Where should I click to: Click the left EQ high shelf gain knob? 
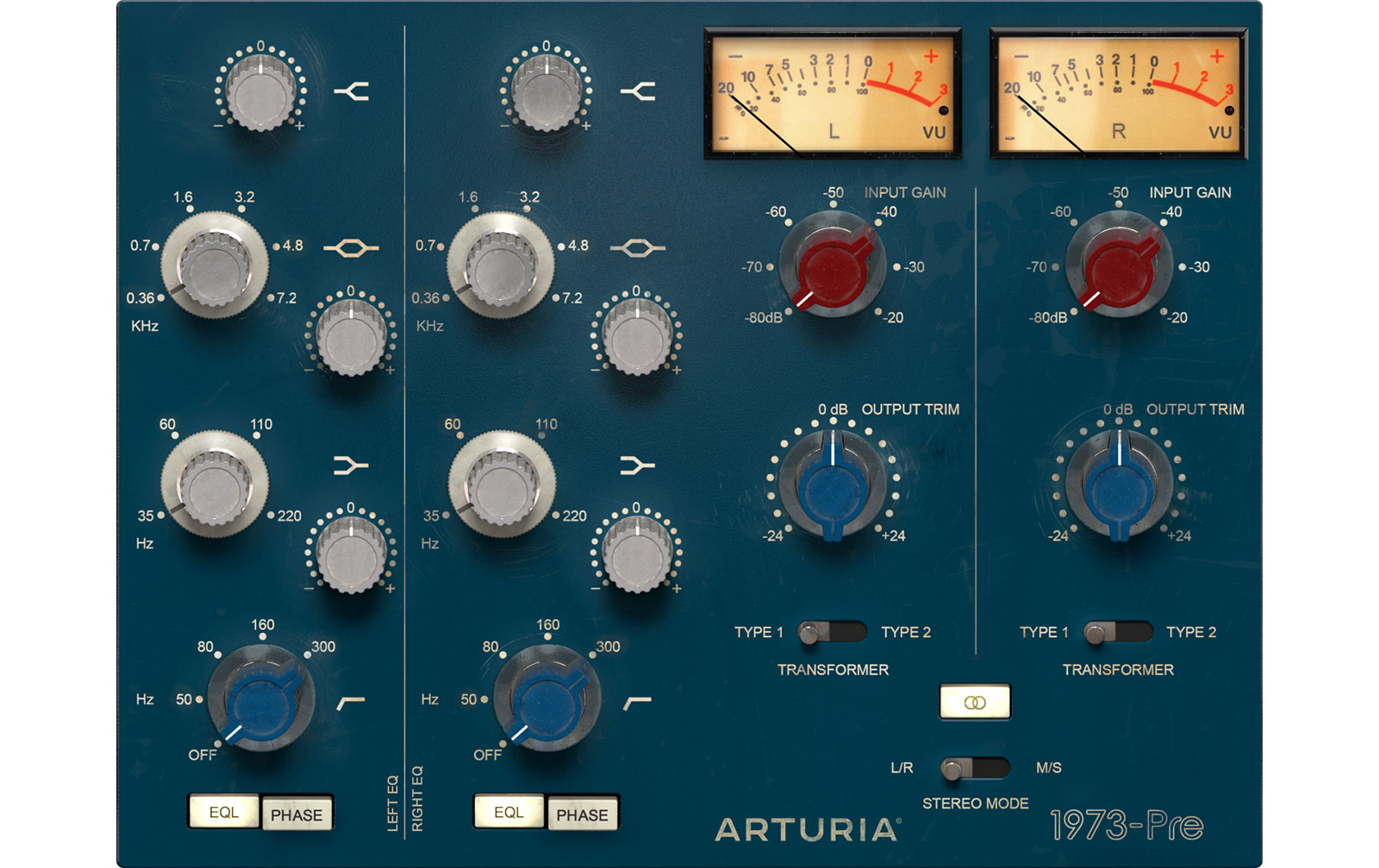tap(260, 92)
